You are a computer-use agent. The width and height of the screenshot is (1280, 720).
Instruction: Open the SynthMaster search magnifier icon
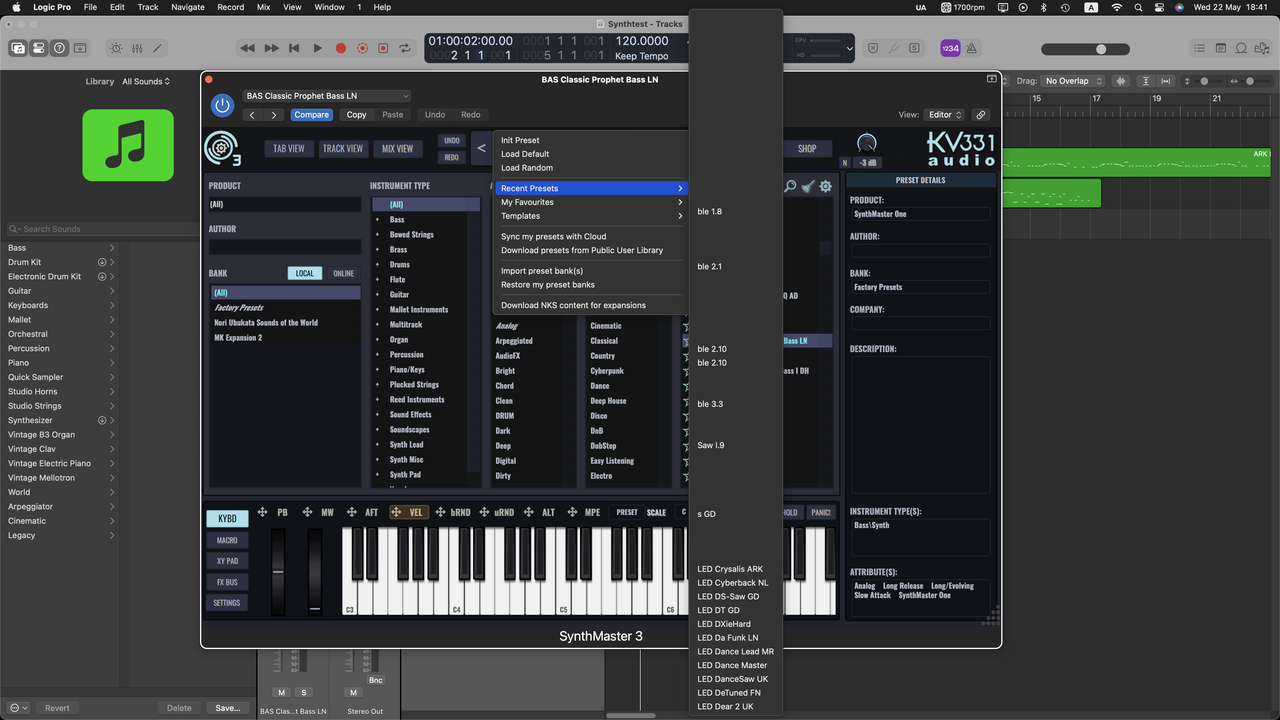click(790, 186)
